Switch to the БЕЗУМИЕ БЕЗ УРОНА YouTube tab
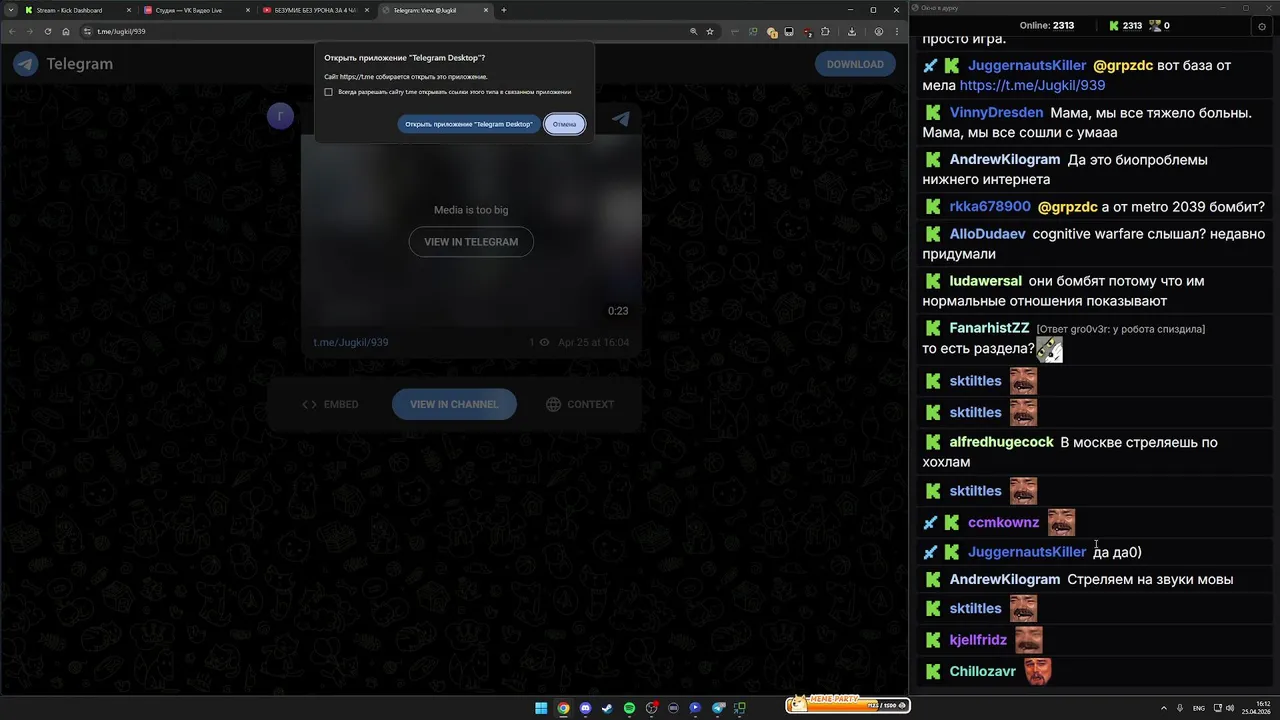 [315, 10]
